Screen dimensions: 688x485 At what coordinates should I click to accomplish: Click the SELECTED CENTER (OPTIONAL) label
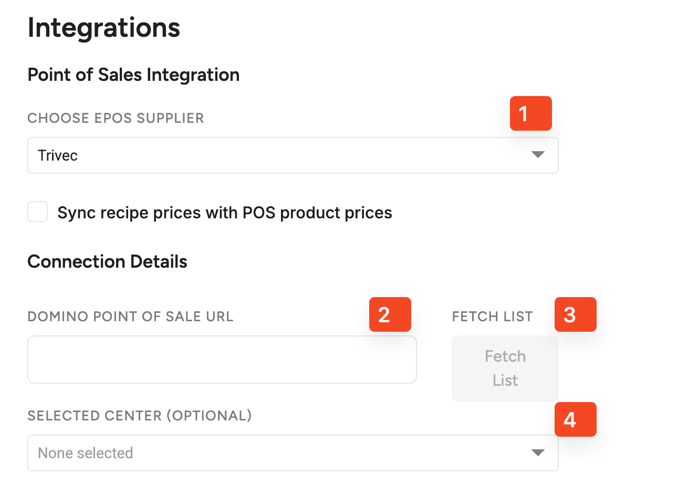pos(139,416)
